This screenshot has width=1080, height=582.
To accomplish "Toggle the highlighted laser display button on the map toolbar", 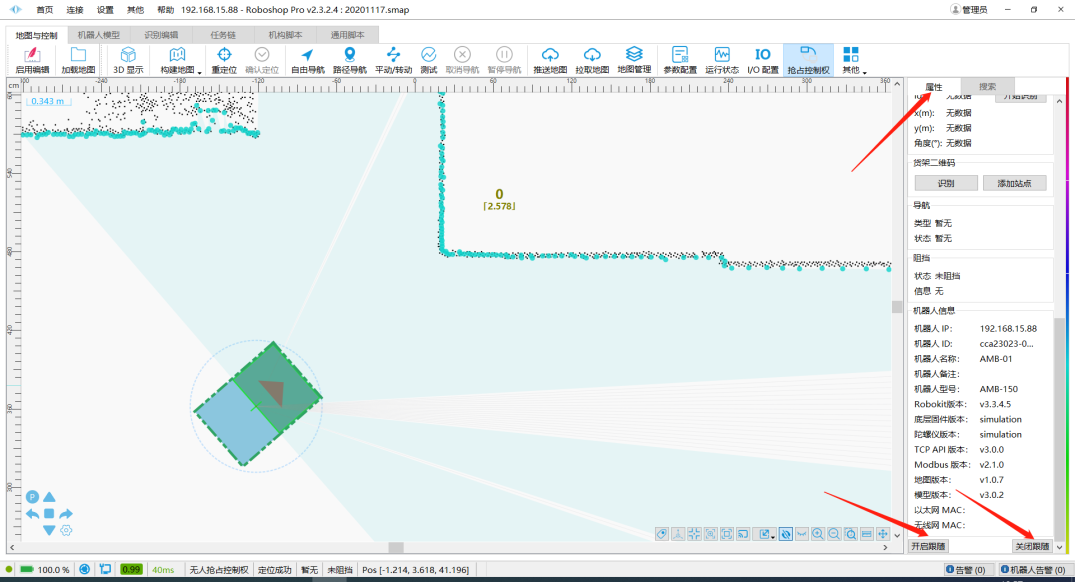I will tap(786, 534).
